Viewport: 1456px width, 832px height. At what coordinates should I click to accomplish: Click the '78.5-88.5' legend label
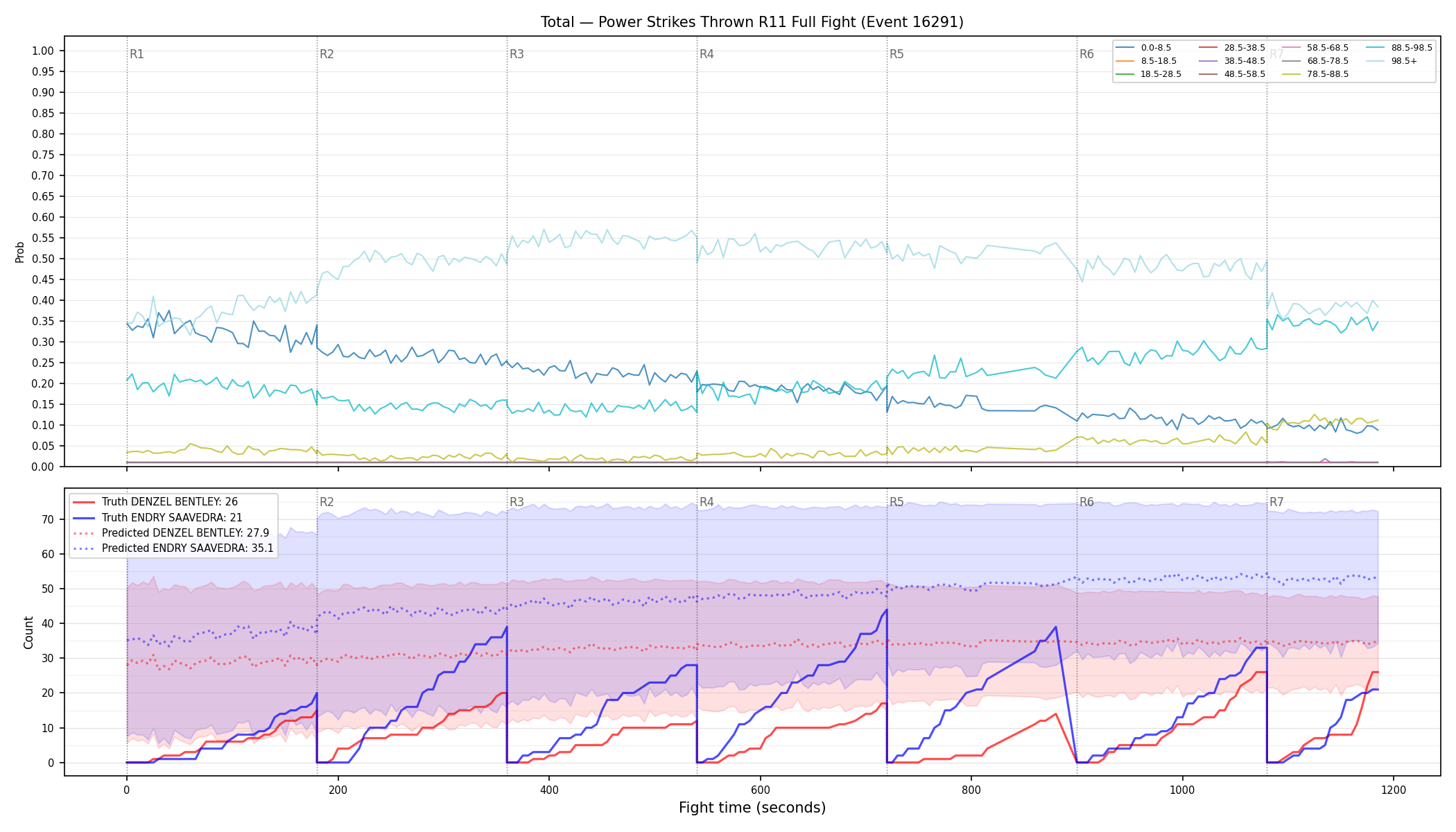1328,74
